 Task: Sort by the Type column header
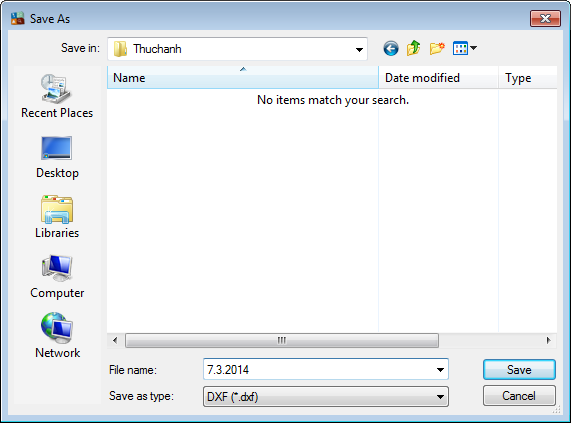[528, 78]
